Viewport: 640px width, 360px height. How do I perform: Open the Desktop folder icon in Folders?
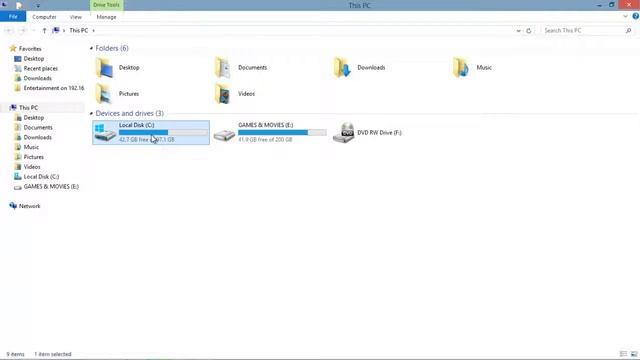(x=104, y=68)
